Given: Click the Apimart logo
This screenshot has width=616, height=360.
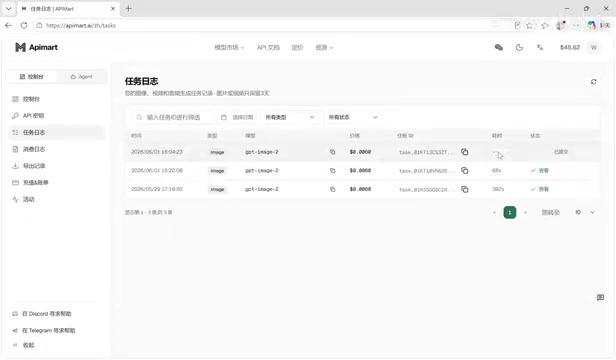Looking at the screenshot, I should tap(36, 47).
